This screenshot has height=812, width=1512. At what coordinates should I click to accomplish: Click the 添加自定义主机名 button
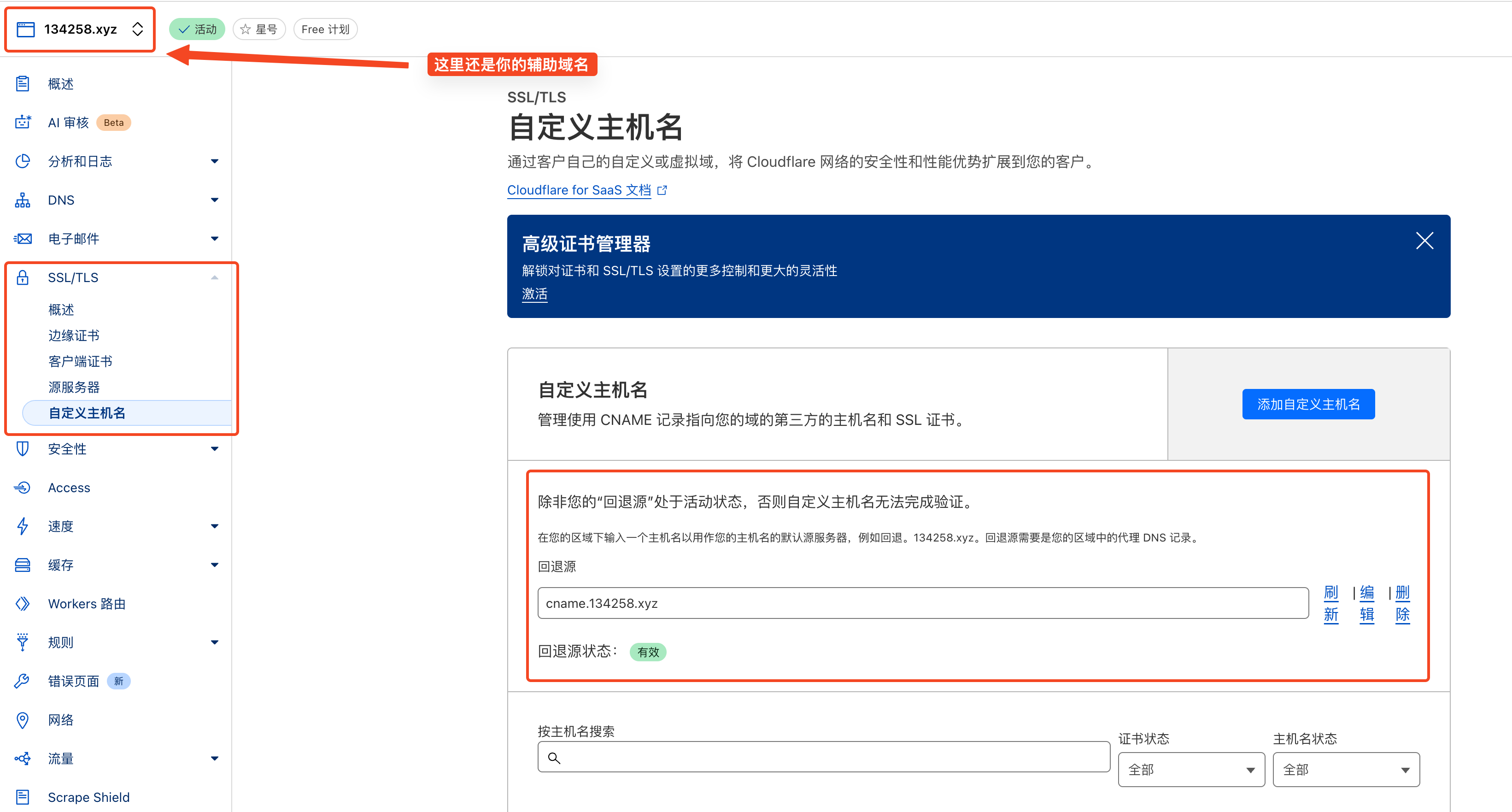click(1308, 404)
